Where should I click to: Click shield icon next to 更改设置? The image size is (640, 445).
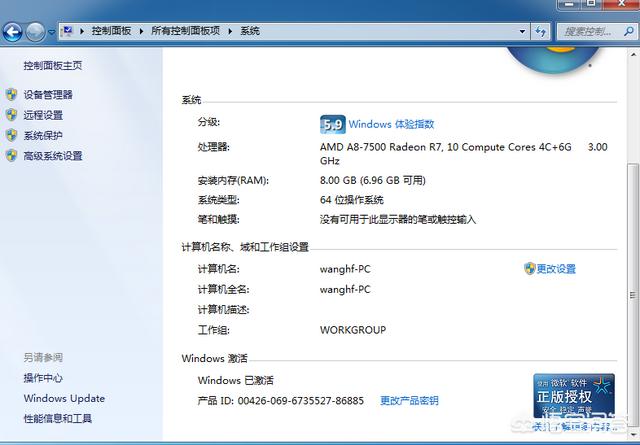529,269
